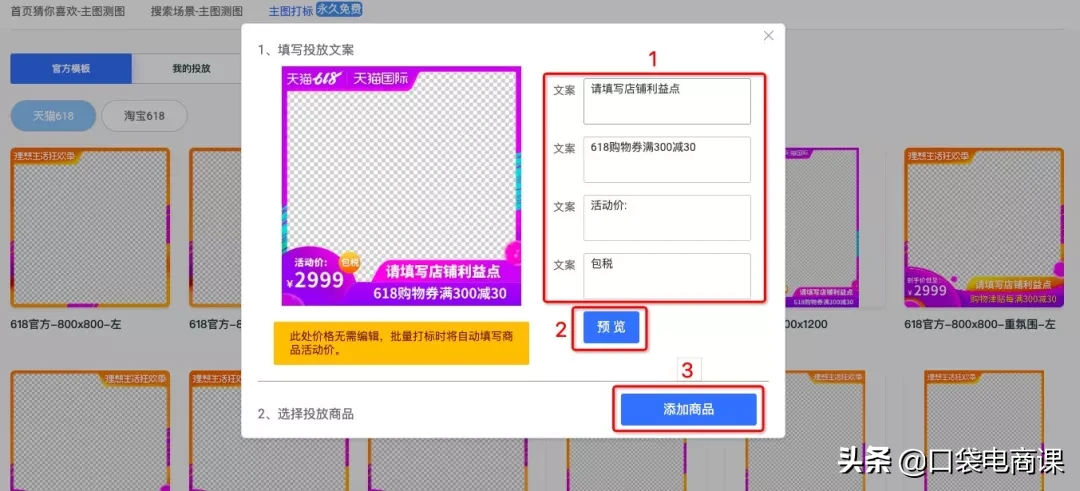The width and height of the screenshot is (1080, 491).
Task: Click the 618官方-800x800-左 template label
Action: 66,324
